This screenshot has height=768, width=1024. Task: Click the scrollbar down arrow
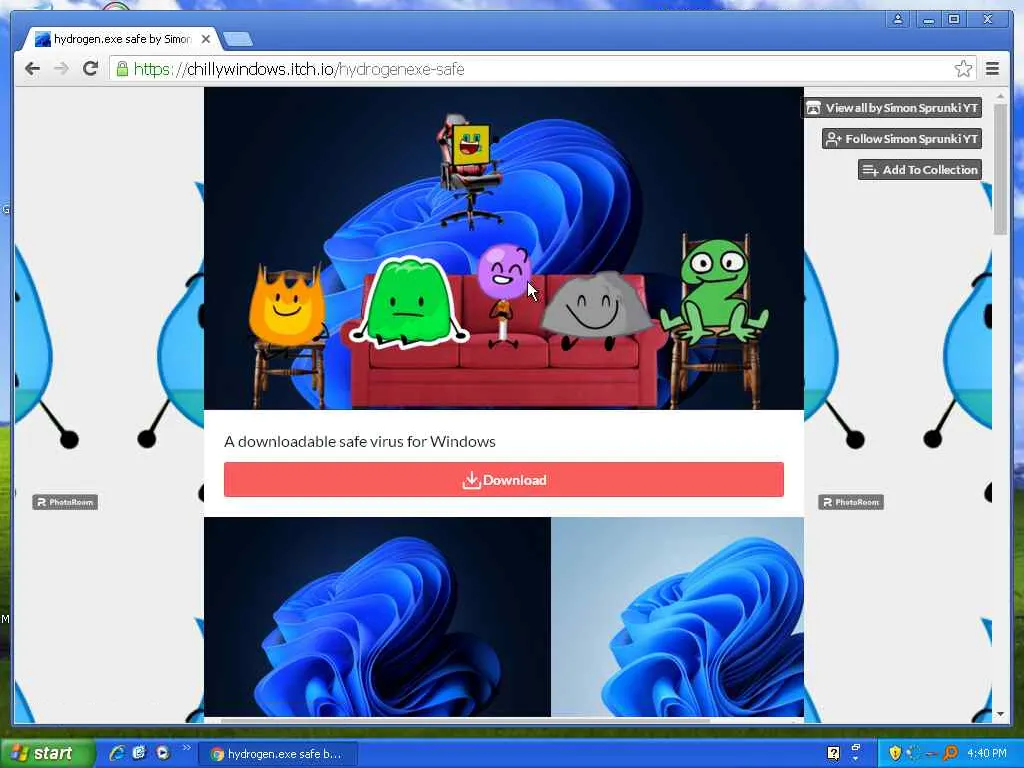[1000, 714]
